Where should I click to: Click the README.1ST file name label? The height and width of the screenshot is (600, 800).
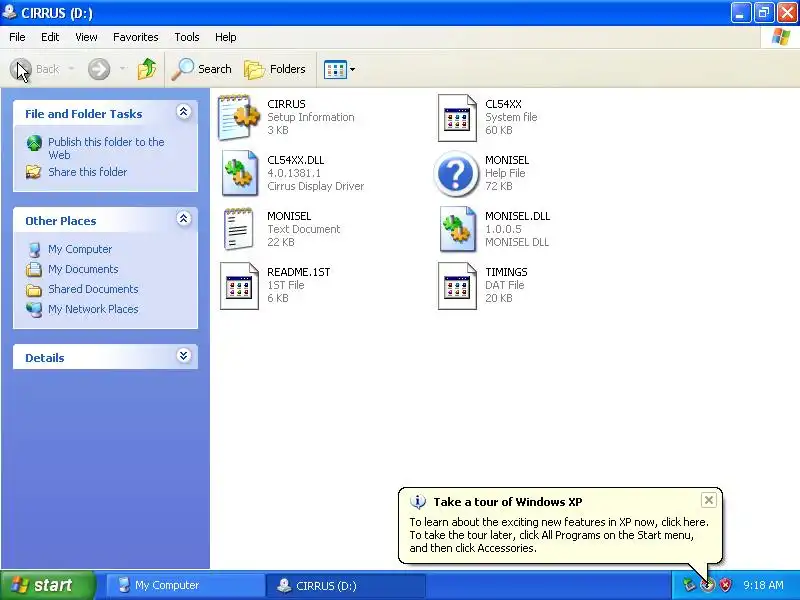pyautogui.click(x=298, y=272)
